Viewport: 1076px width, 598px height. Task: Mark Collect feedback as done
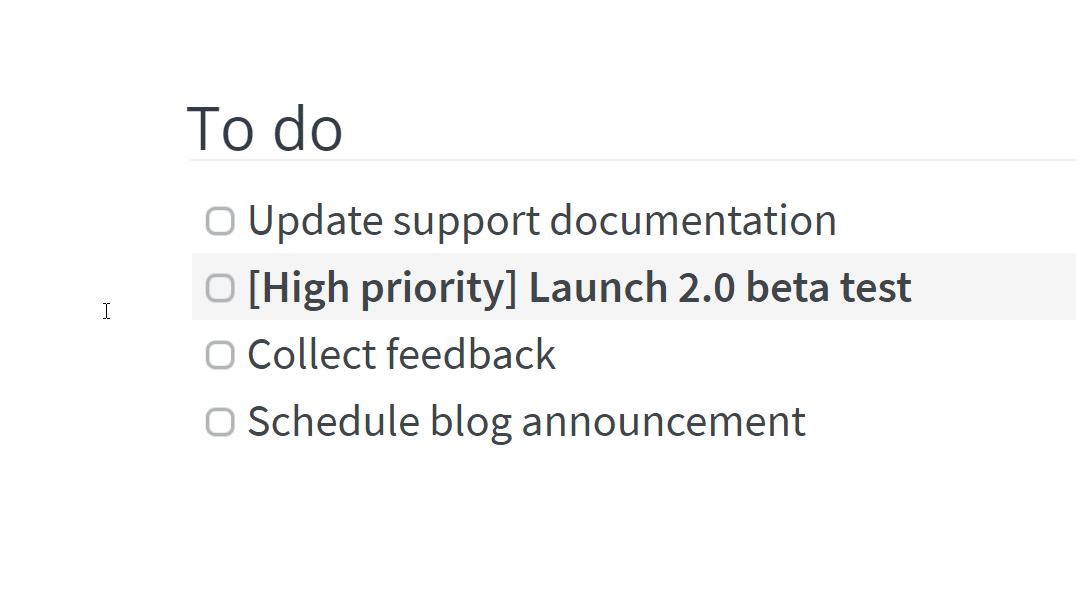[220, 355]
